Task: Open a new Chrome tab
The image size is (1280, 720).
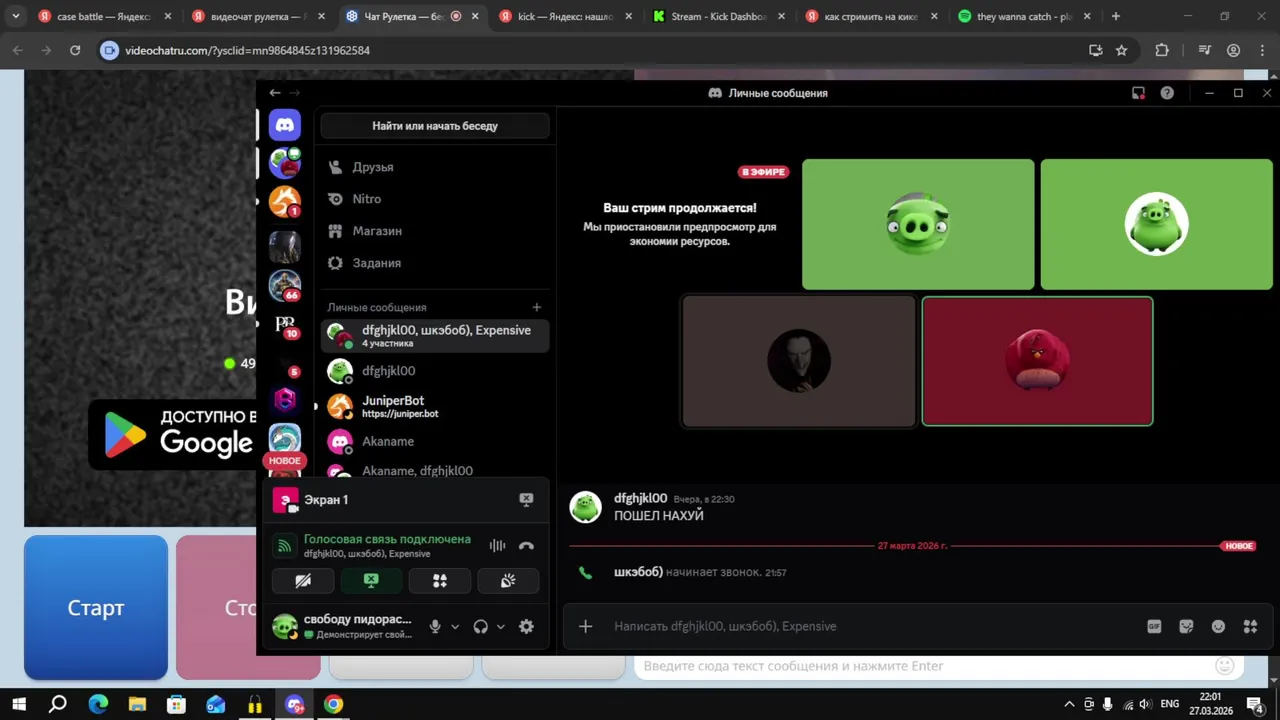Action: [1116, 17]
